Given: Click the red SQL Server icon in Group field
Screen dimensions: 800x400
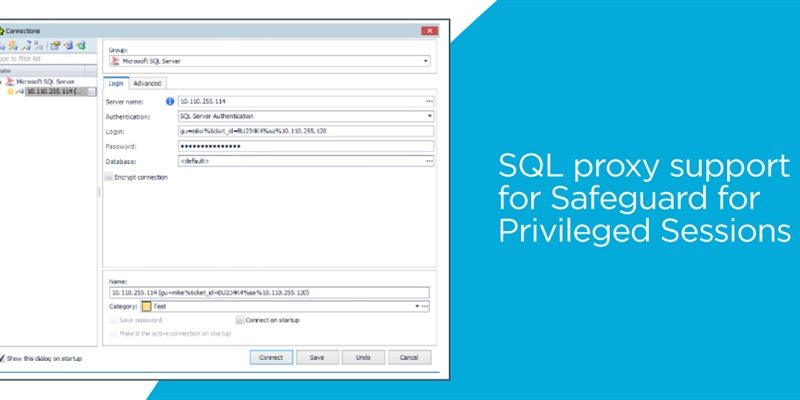Looking at the screenshot, I should [x=116, y=61].
